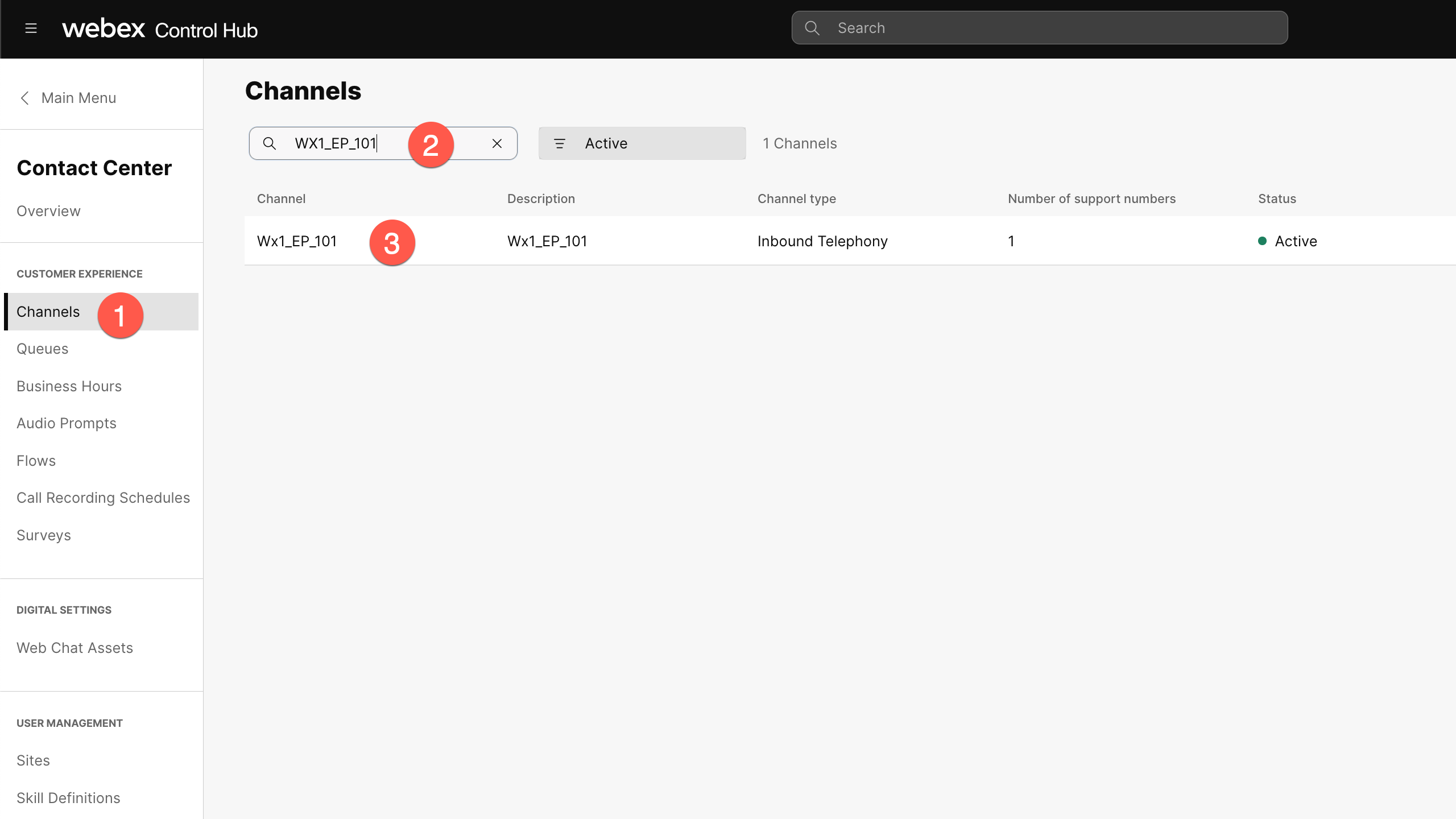This screenshot has width=1456, height=819.
Task: Open the hamburger navigation menu
Action: [31, 28]
